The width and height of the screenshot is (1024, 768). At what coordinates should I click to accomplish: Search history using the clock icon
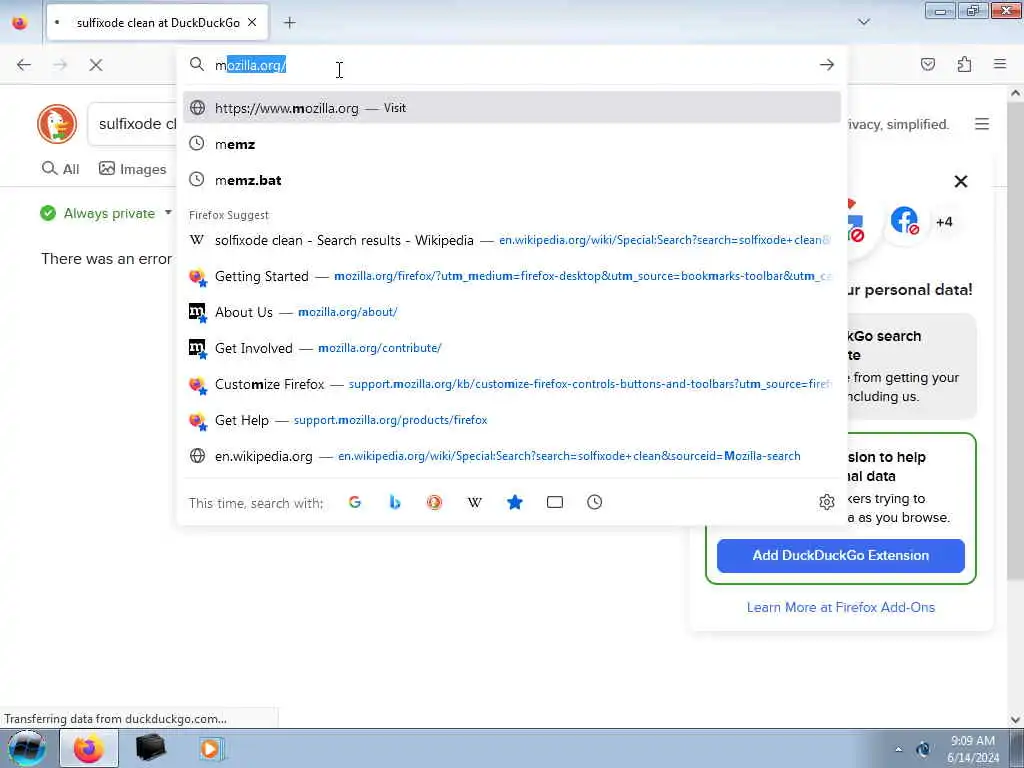pyautogui.click(x=594, y=502)
